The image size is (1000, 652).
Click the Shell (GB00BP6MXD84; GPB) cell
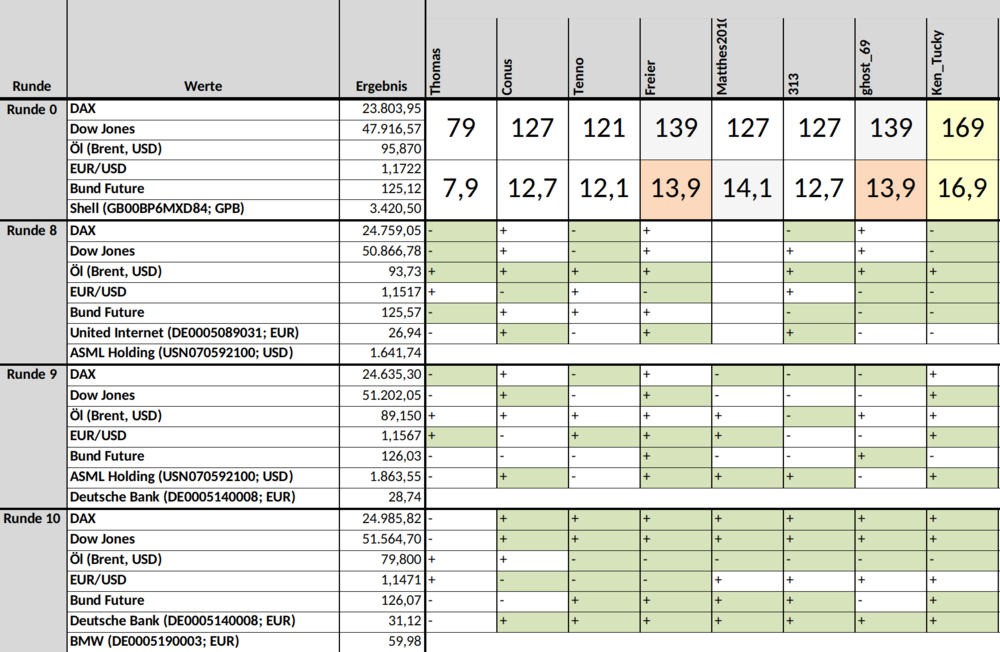pyautogui.click(x=203, y=209)
